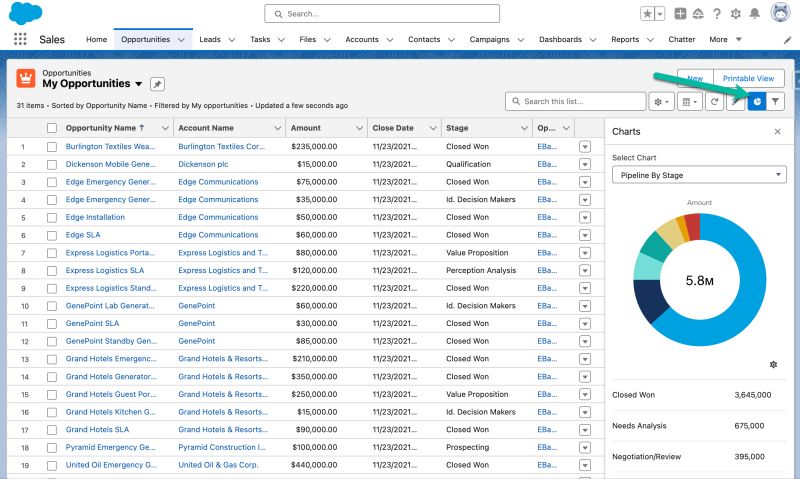
Task: Tick the GenePoint SLA checkbox
Action: 52,324
